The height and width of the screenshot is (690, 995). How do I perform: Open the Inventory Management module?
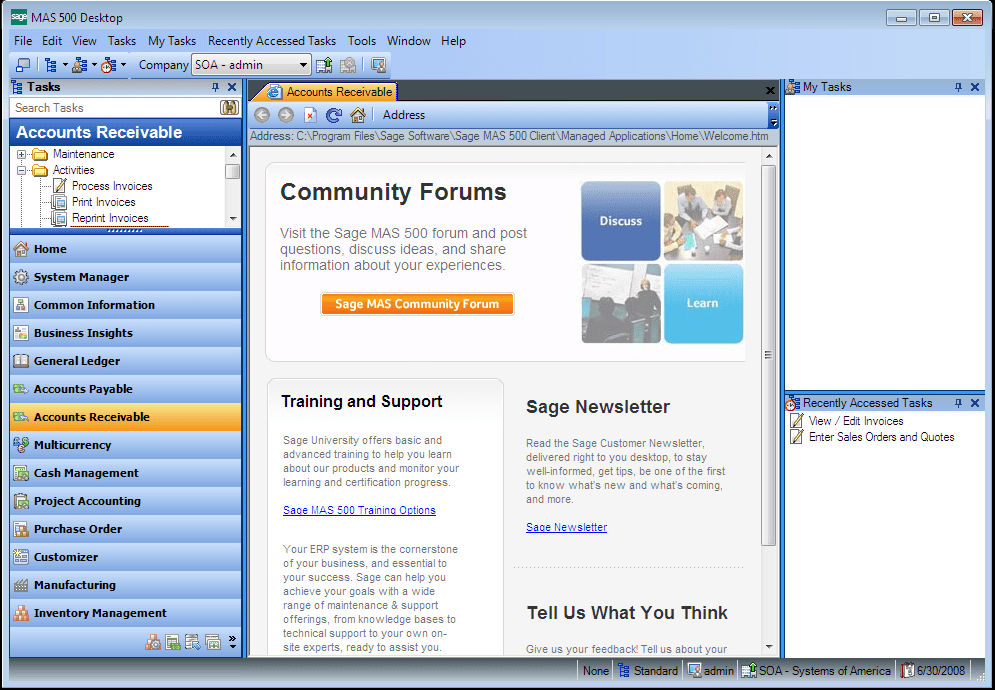[126, 613]
